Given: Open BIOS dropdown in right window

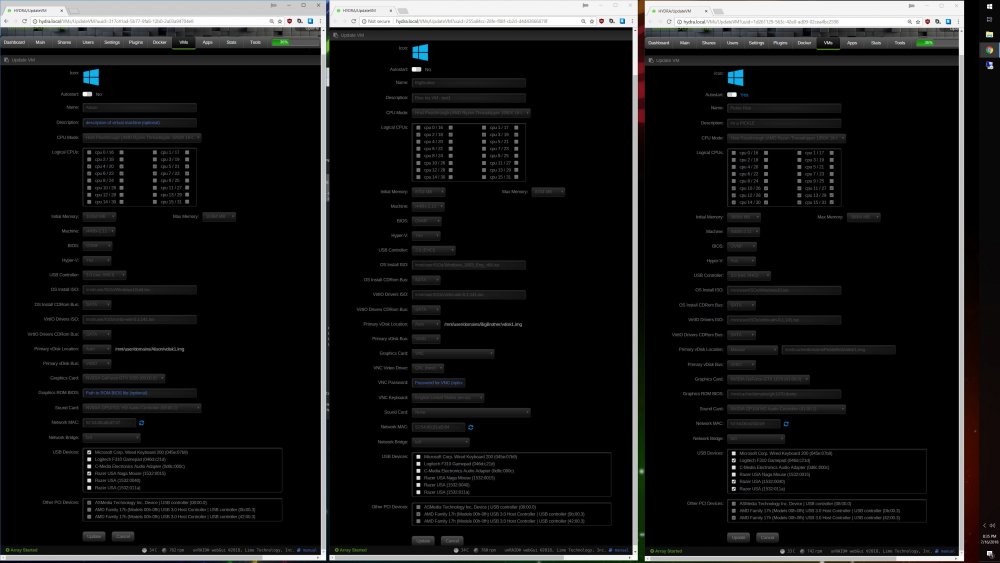Looking at the screenshot, I should point(742,246).
